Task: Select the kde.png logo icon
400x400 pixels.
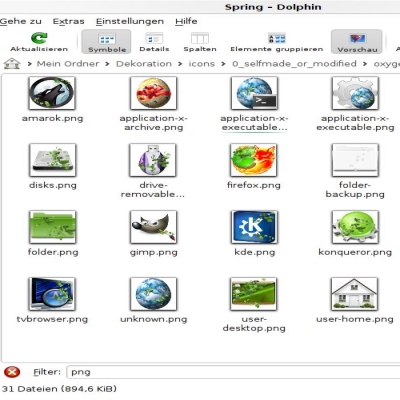Action: (254, 227)
